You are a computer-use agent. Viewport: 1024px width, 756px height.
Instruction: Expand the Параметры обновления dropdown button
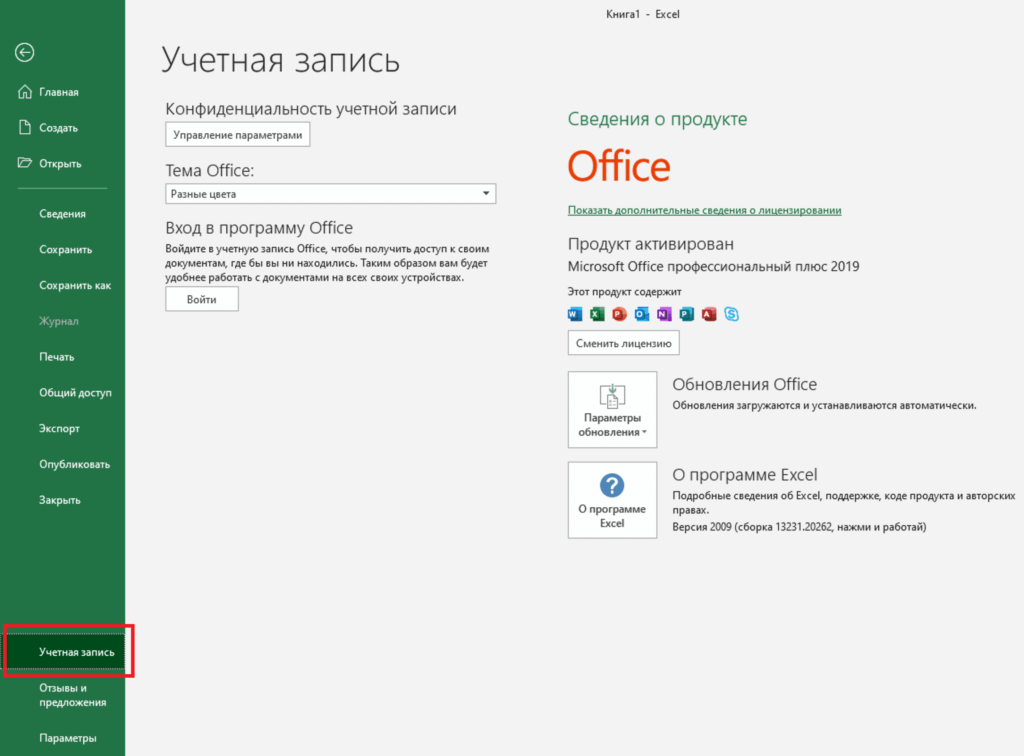(x=613, y=410)
